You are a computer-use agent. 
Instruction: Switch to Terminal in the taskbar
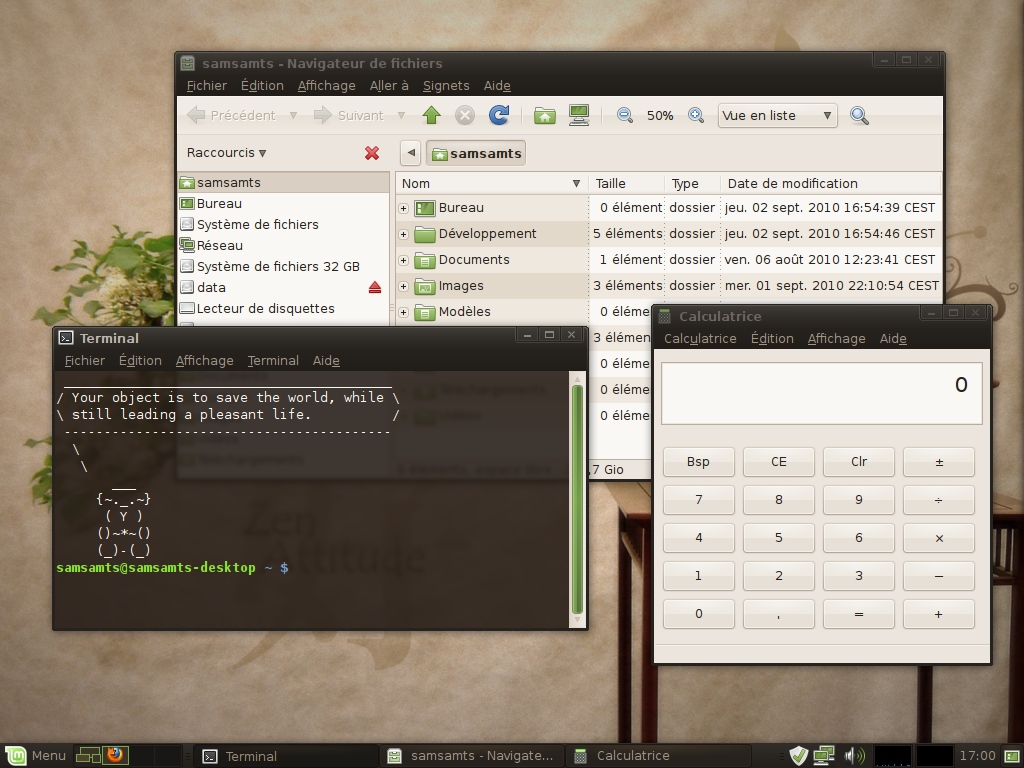(285, 756)
